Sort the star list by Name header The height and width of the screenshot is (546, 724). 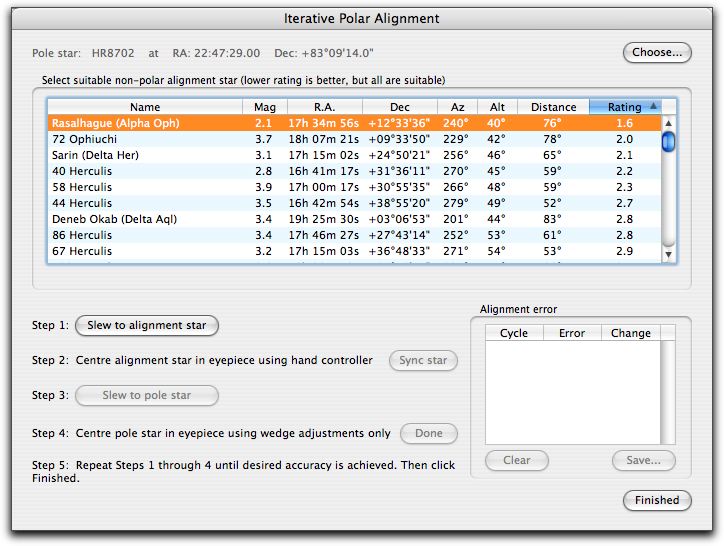pyautogui.click(x=145, y=107)
